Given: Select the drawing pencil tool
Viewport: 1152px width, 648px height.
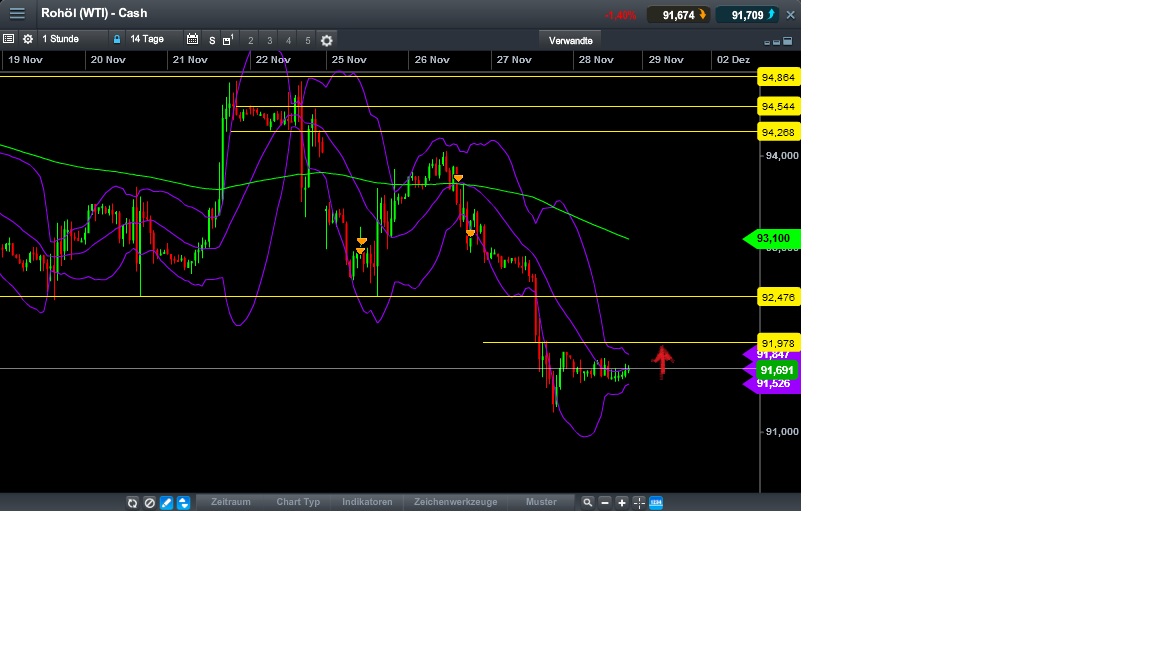Looking at the screenshot, I should 166,502.
